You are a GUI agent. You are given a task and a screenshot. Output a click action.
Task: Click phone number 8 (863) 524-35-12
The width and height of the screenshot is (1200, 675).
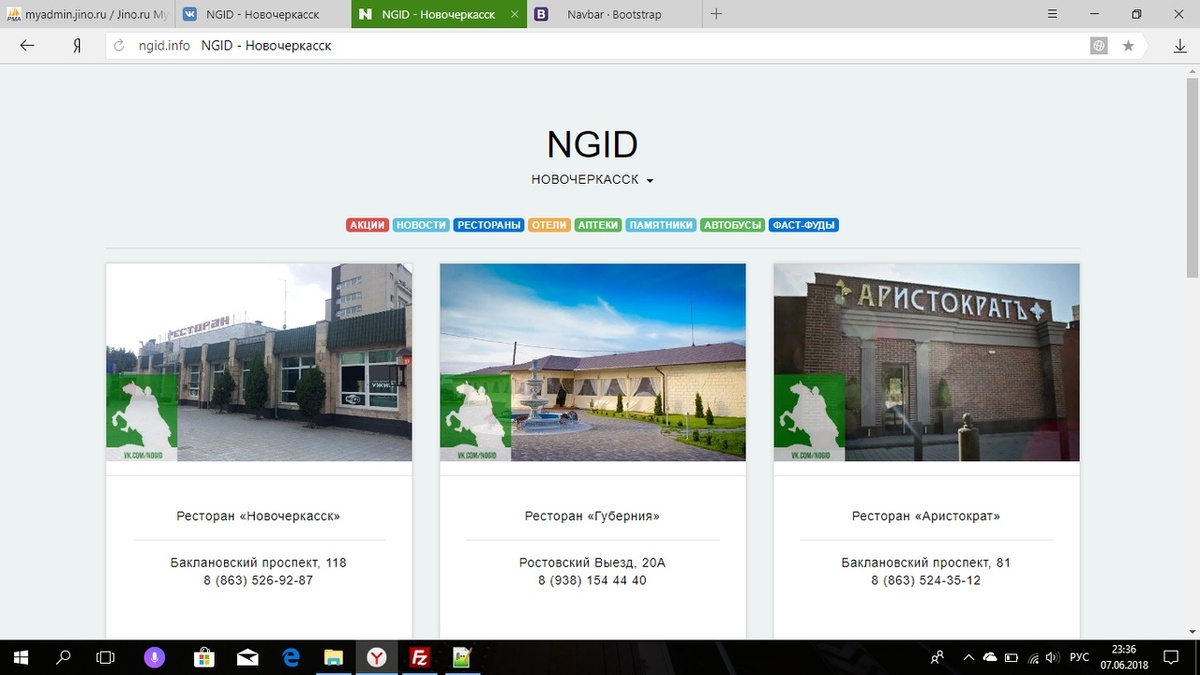coord(926,580)
